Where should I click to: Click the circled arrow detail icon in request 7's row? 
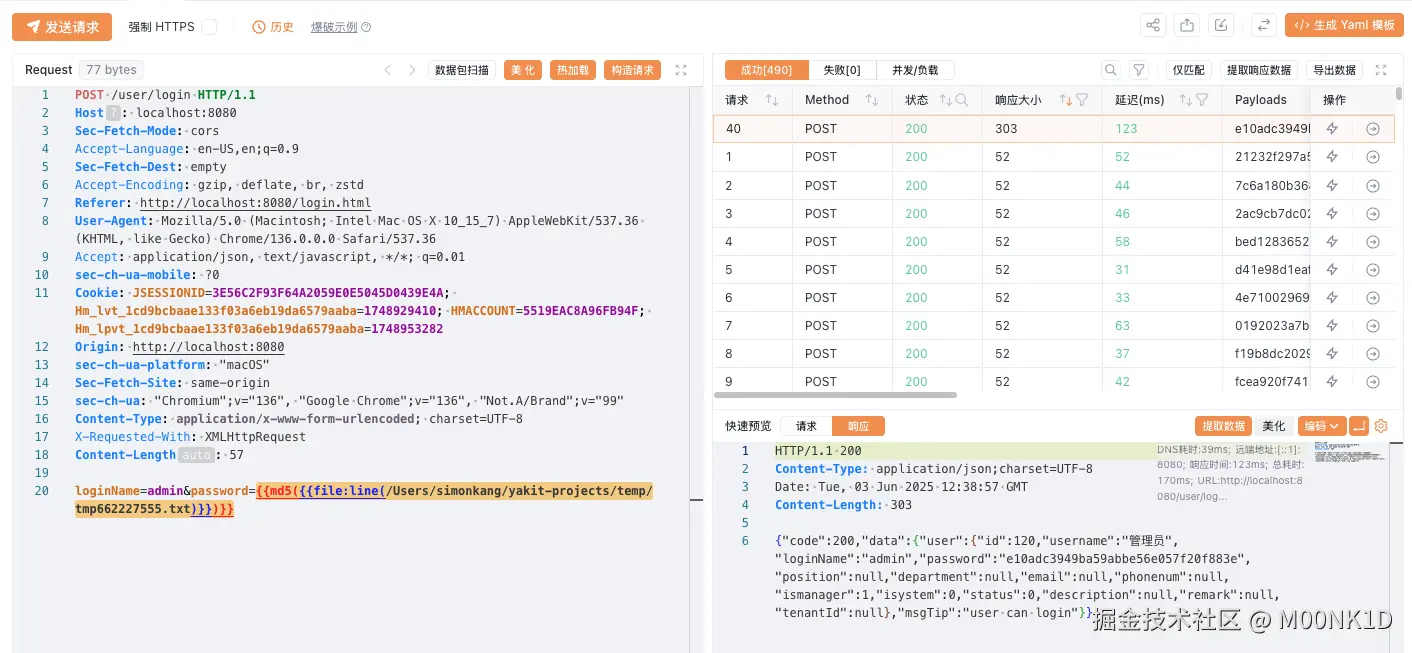(1373, 325)
